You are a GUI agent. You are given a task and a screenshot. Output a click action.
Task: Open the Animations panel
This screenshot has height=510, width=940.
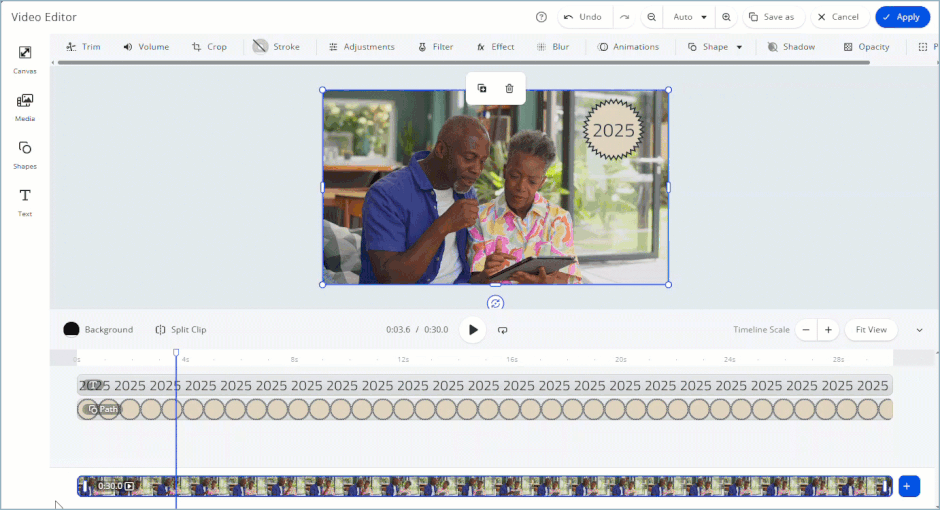628,47
